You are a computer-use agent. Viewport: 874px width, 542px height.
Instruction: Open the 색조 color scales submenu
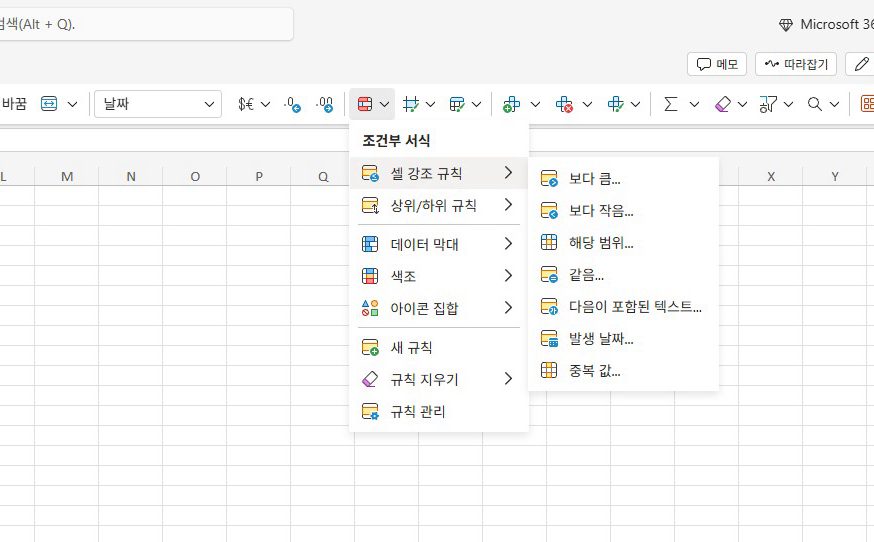click(439, 276)
